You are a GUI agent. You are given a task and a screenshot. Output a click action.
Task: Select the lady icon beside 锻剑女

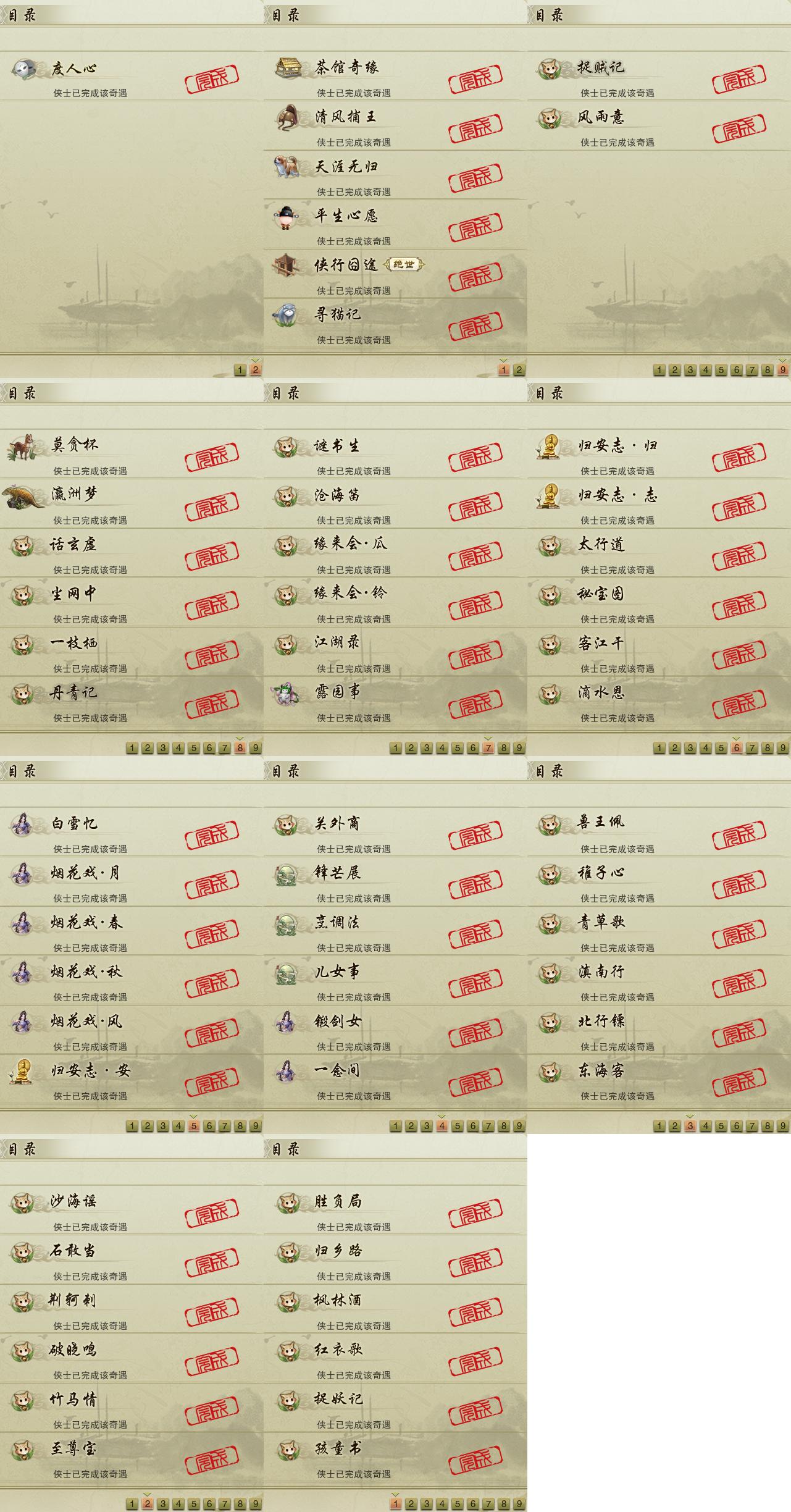pyautogui.click(x=286, y=1022)
